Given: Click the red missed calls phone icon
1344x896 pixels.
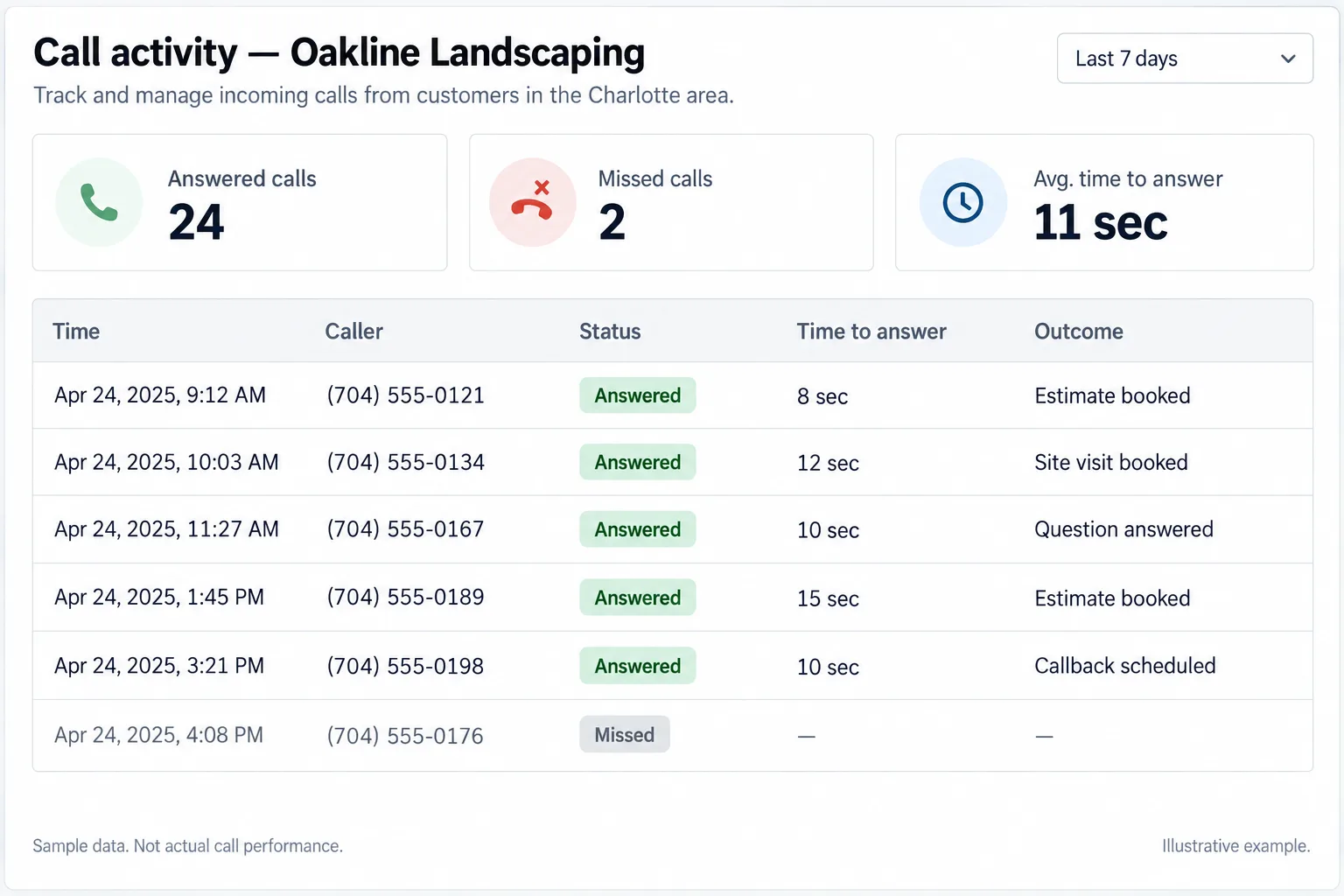Looking at the screenshot, I should (x=532, y=202).
